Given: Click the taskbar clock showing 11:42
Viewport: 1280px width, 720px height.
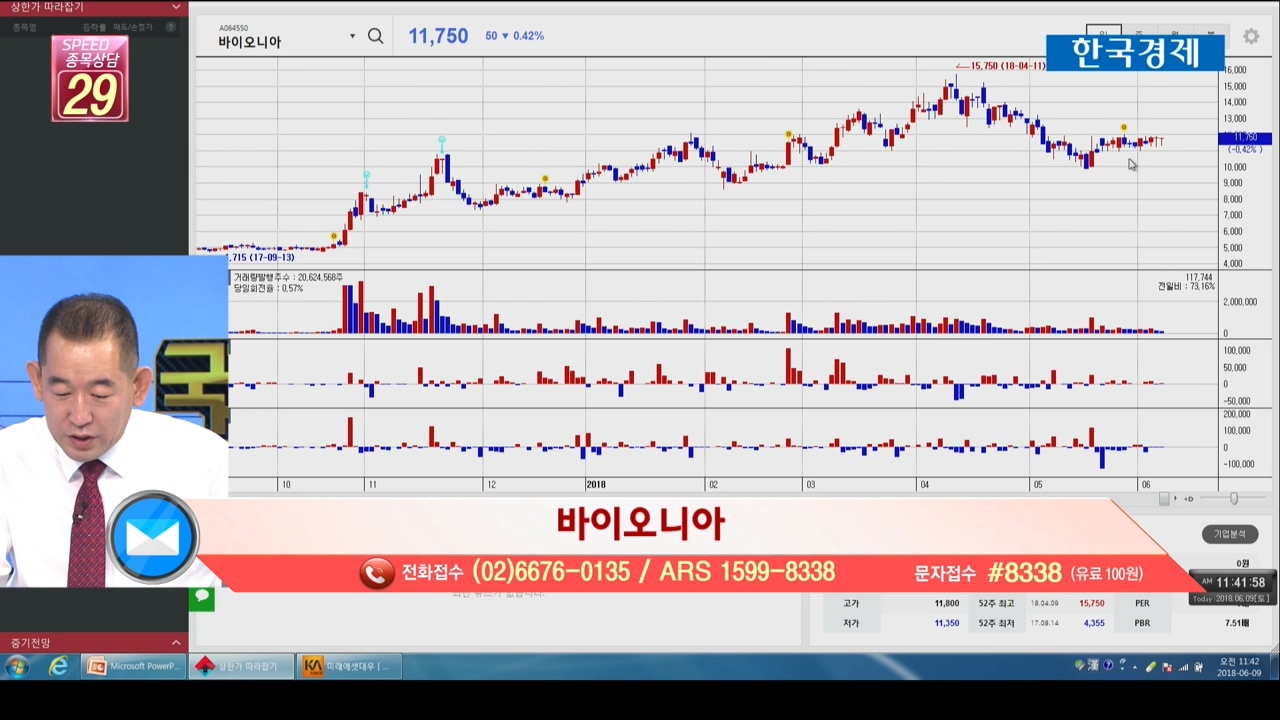Looking at the screenshot, I should (x=1240, y=667).
